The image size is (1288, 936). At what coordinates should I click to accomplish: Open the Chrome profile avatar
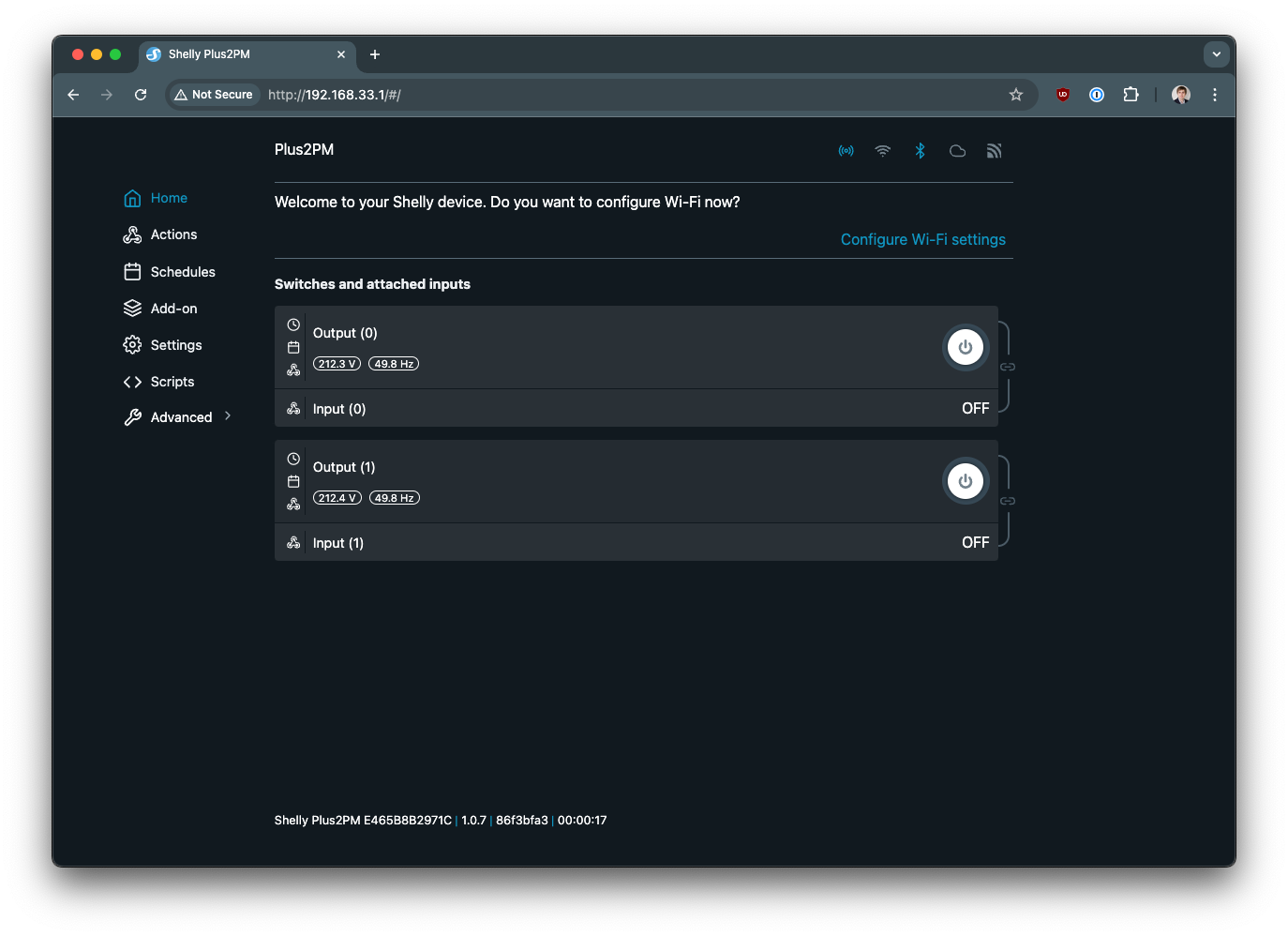point(1181,95)
